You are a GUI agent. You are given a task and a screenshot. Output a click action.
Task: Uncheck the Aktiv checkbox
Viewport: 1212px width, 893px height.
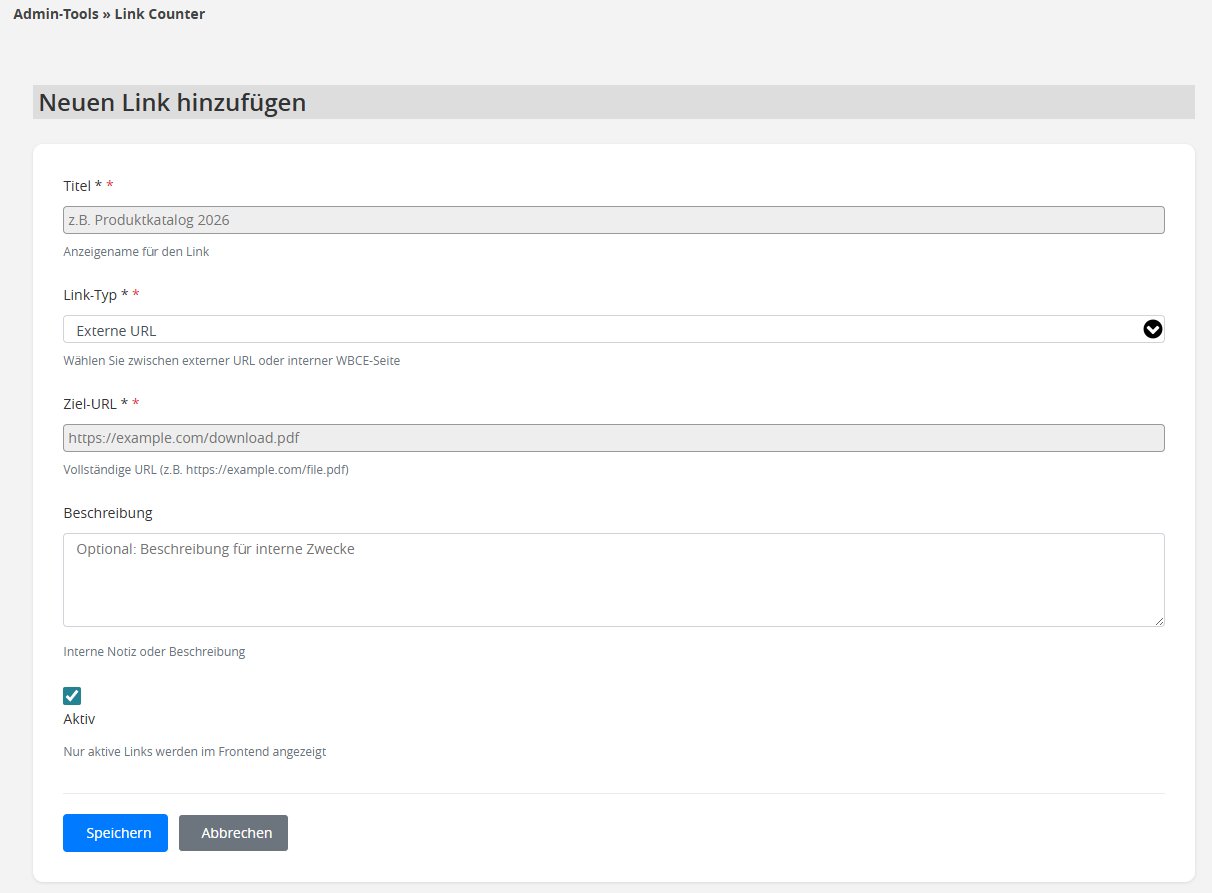pyautogui.click(x=72, y=696)
